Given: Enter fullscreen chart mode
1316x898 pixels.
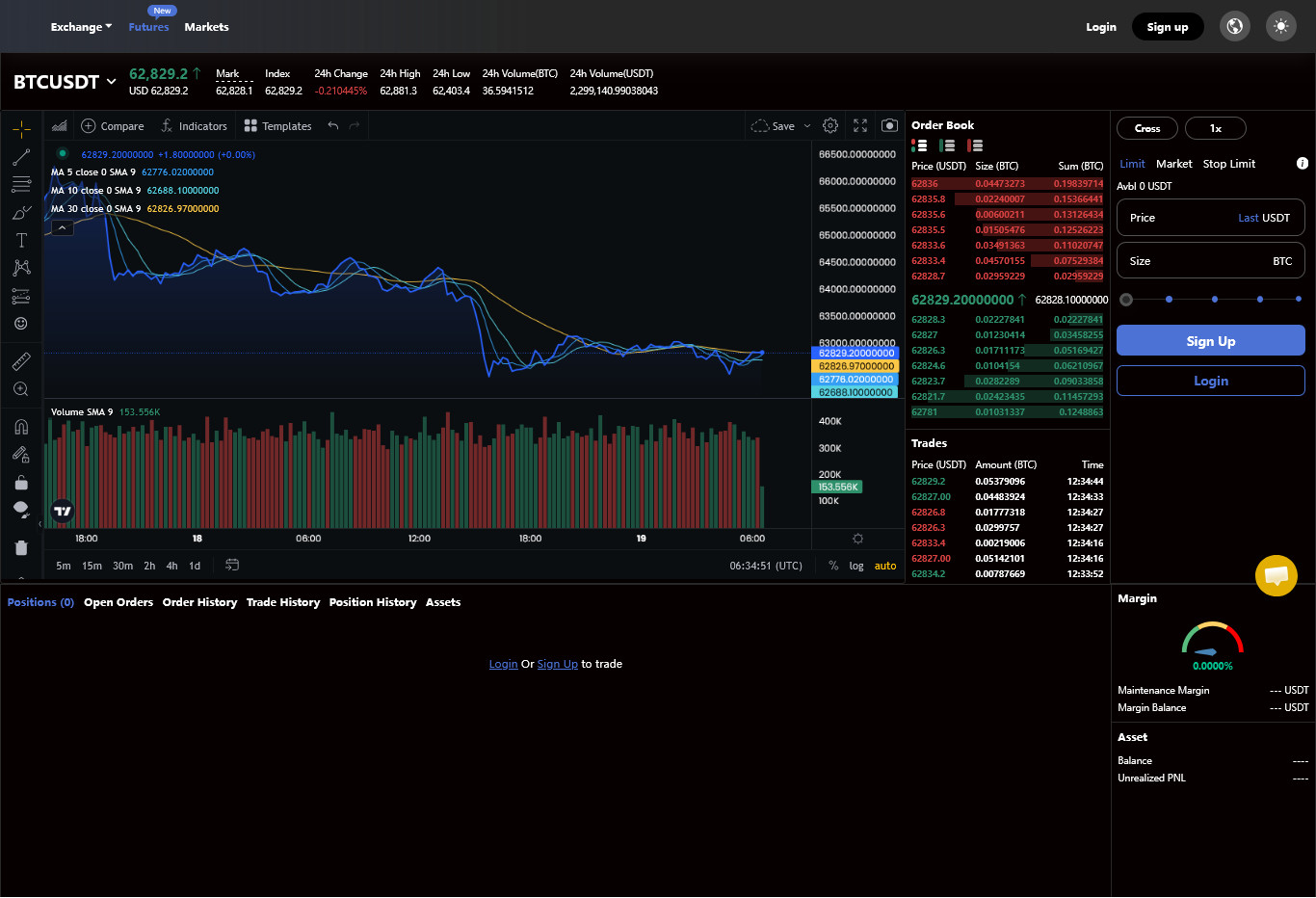Looking at the screenshot, I should pyautogui.click(x=860, y=126).
